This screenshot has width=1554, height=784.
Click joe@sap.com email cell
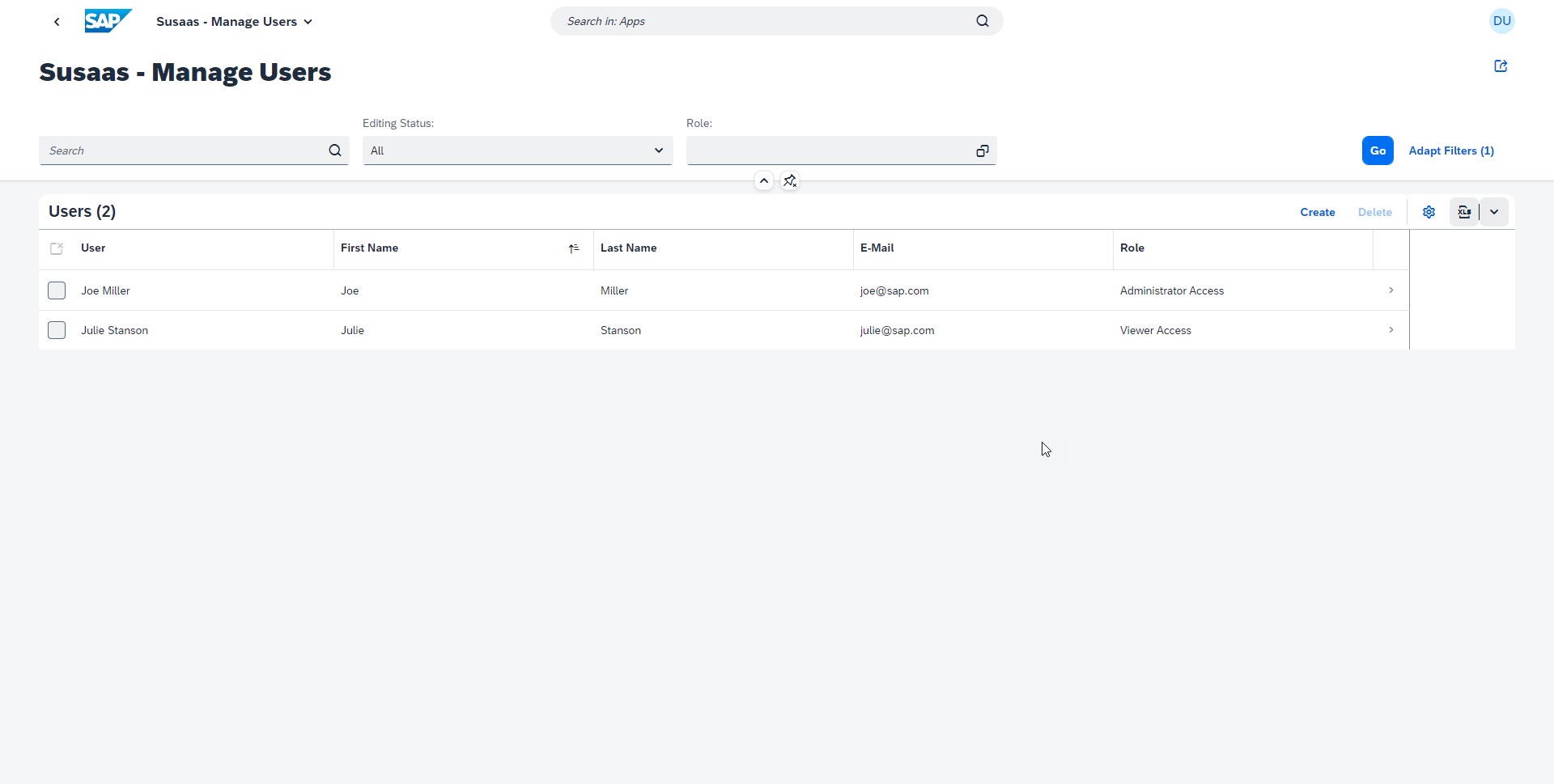894,290
